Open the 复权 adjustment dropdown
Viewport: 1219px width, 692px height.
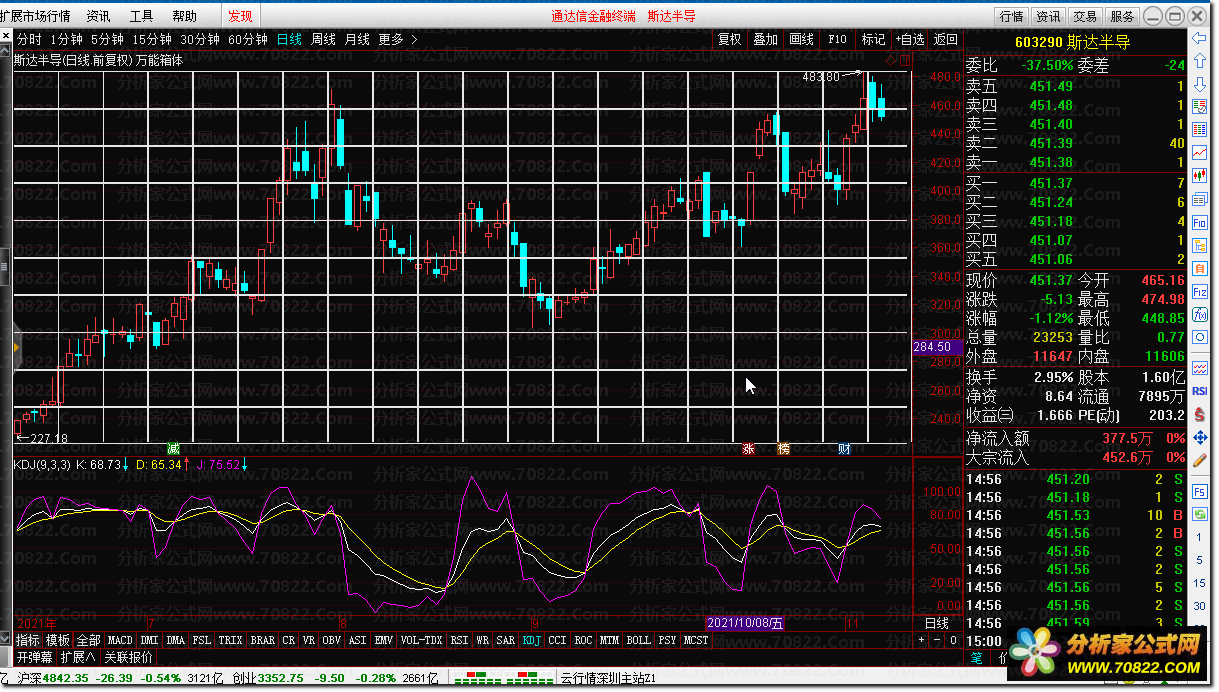[x=730, y=39]
